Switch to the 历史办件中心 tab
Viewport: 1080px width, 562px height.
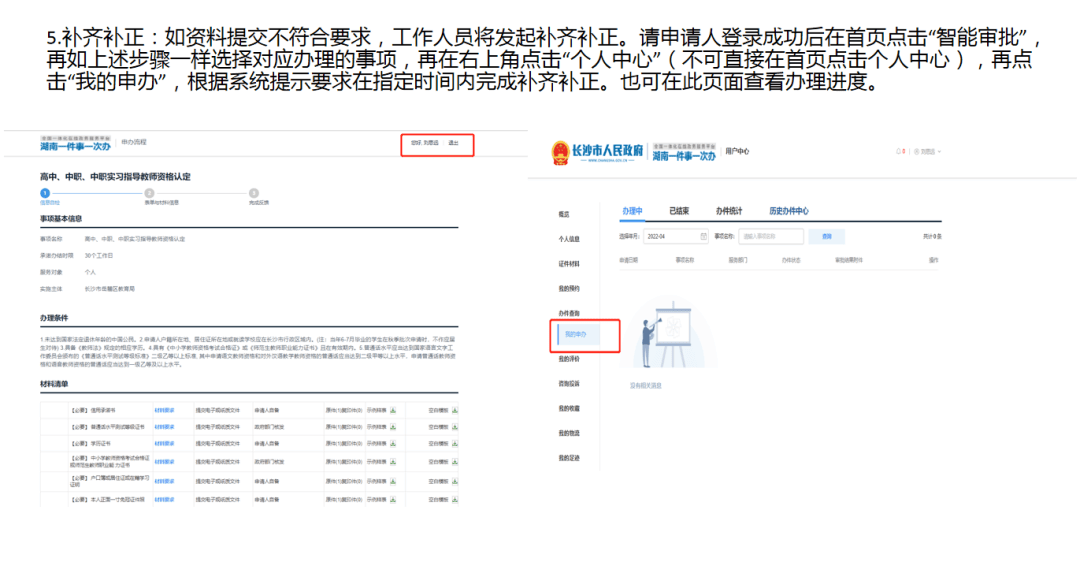[x=789, y=211]
